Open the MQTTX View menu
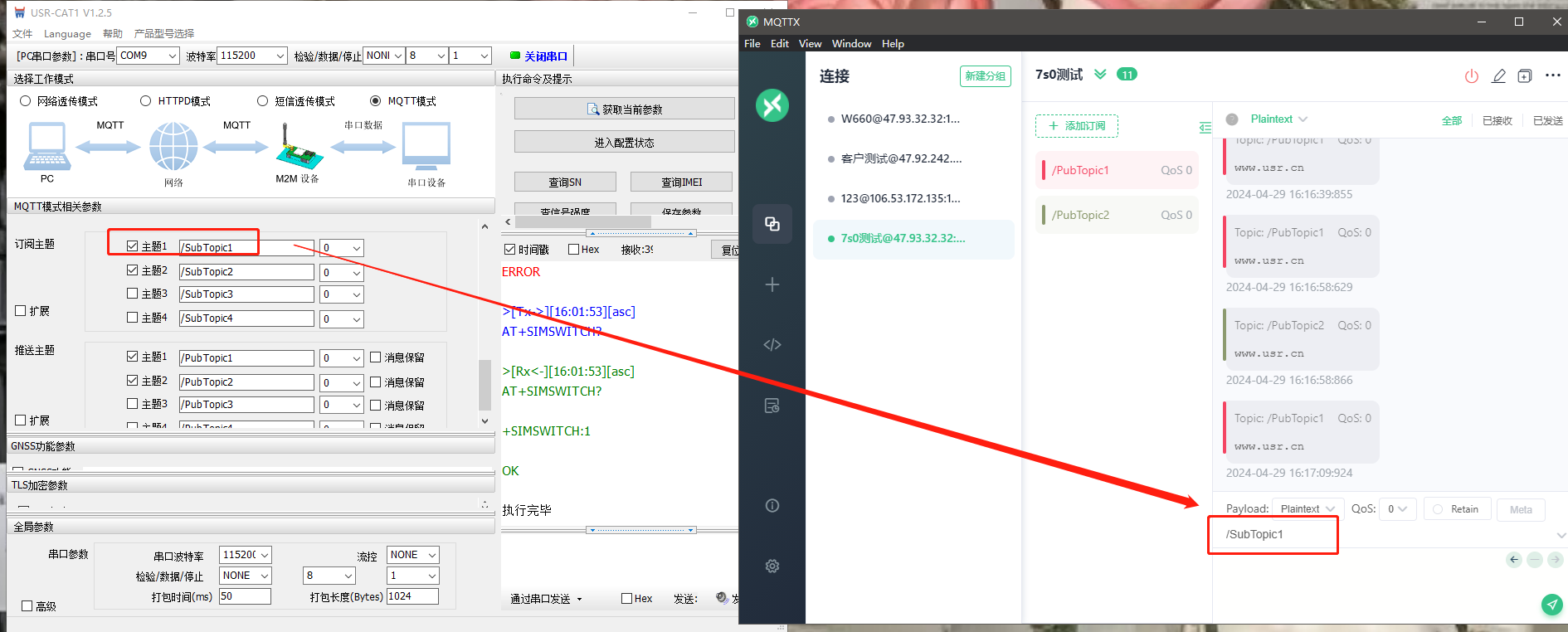1568x632 pixels. coord(811,44)
